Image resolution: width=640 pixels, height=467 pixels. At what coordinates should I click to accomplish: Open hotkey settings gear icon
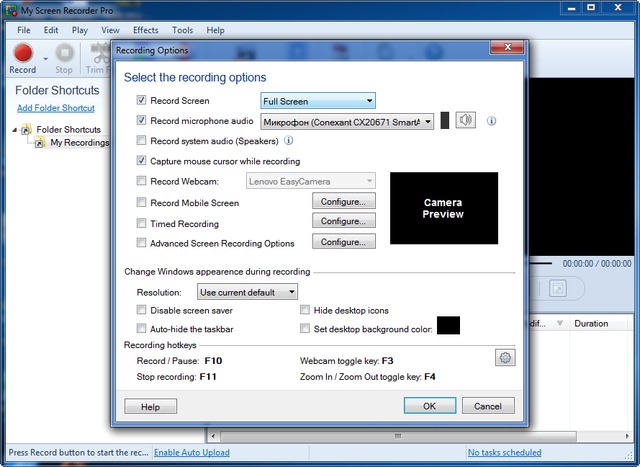click(x=505, y=358)
